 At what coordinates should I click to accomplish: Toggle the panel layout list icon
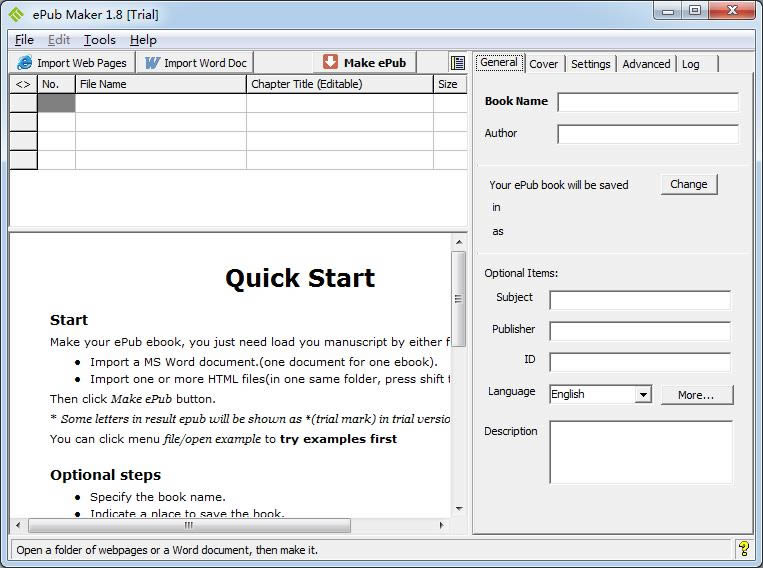pos(457,63)
